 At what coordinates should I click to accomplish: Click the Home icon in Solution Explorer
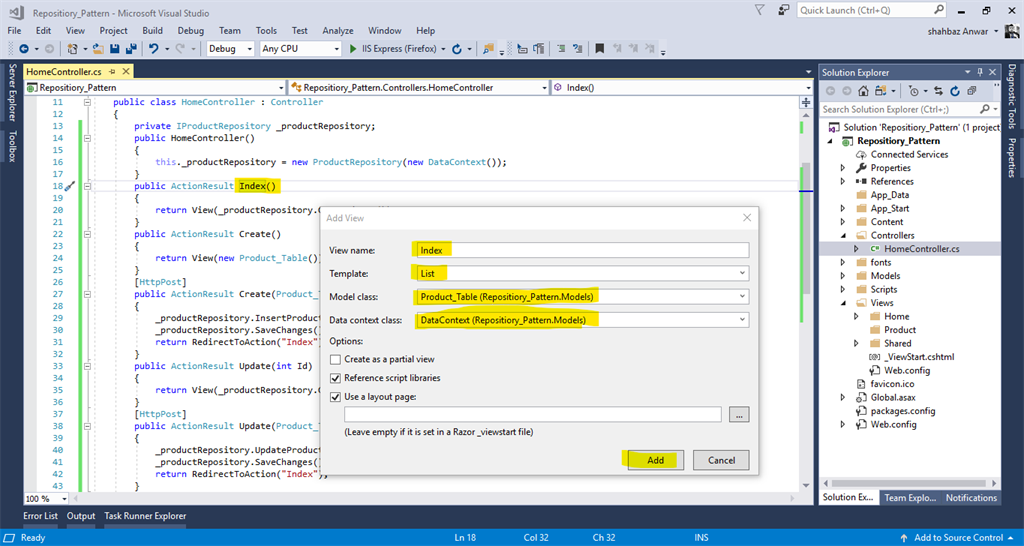863,90
